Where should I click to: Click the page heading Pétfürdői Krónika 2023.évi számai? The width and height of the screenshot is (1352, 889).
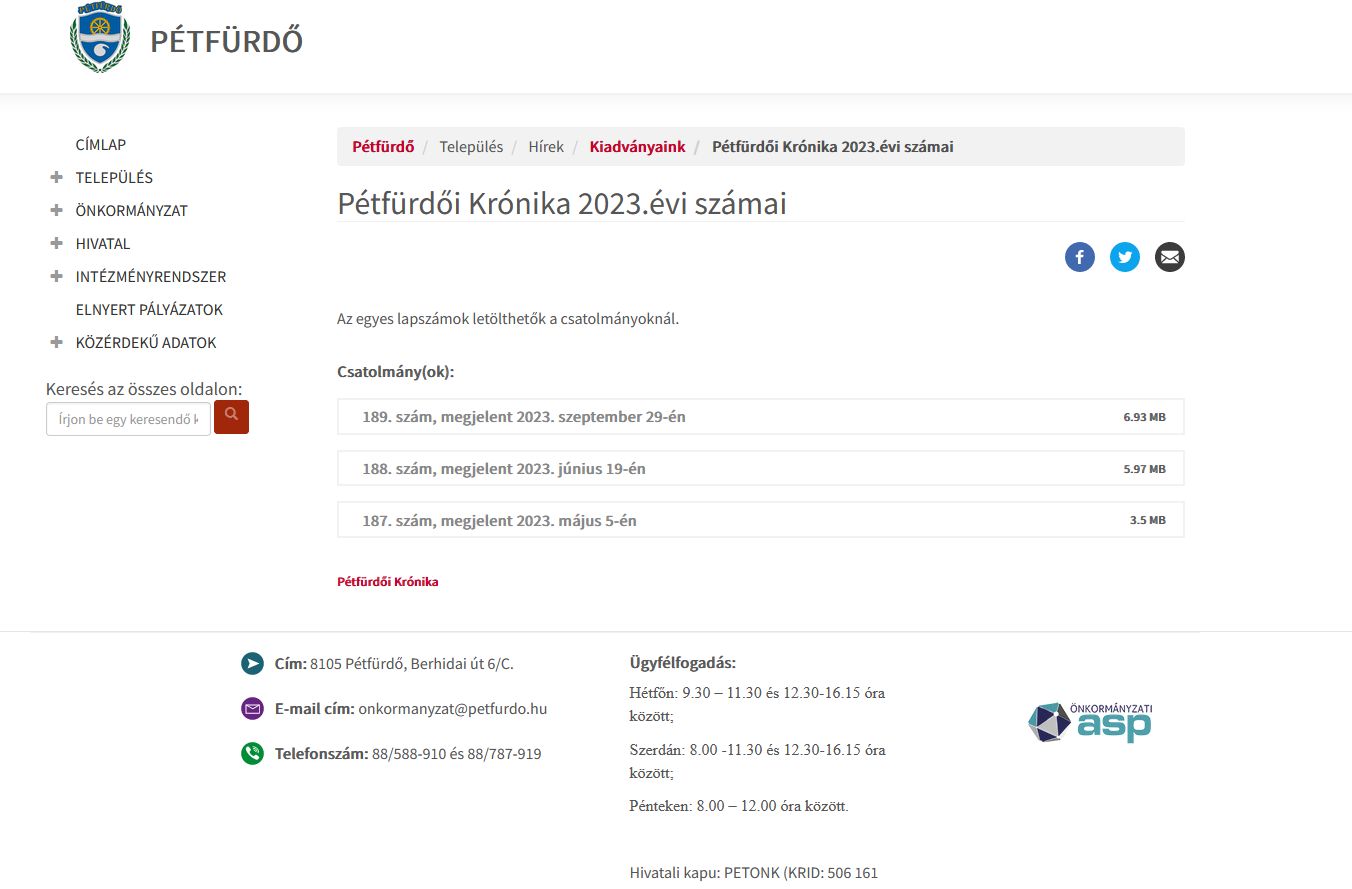pos(562,203)
